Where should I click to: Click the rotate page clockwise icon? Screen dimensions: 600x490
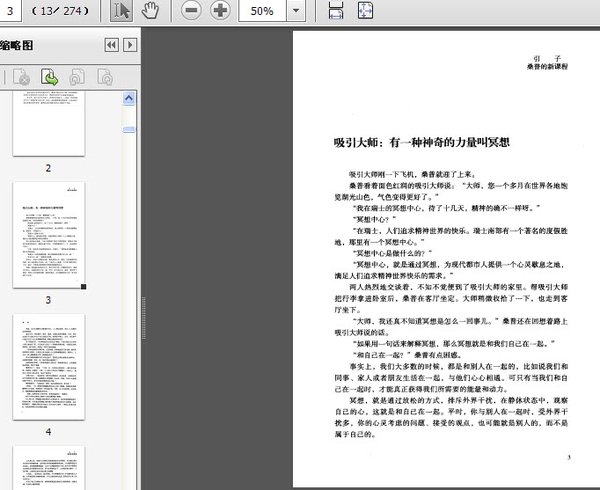tap(104, 77)
